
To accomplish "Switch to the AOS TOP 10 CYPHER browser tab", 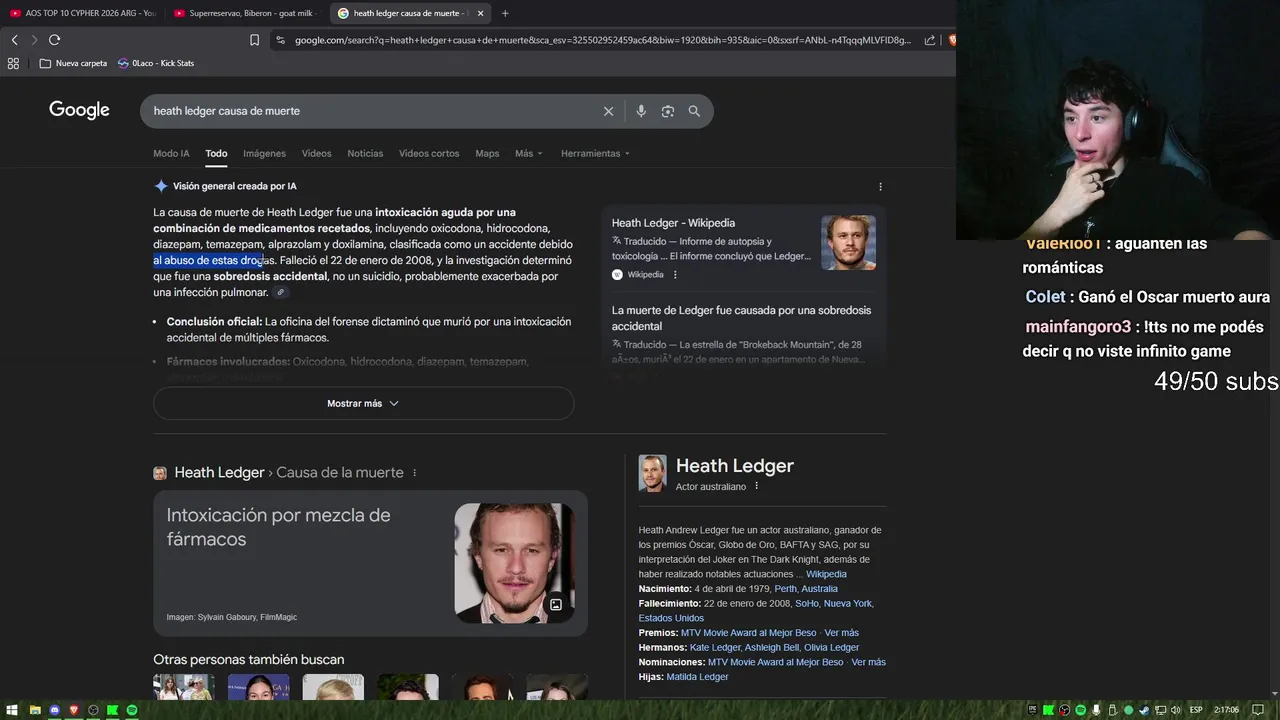I will (x=82, y=13).
